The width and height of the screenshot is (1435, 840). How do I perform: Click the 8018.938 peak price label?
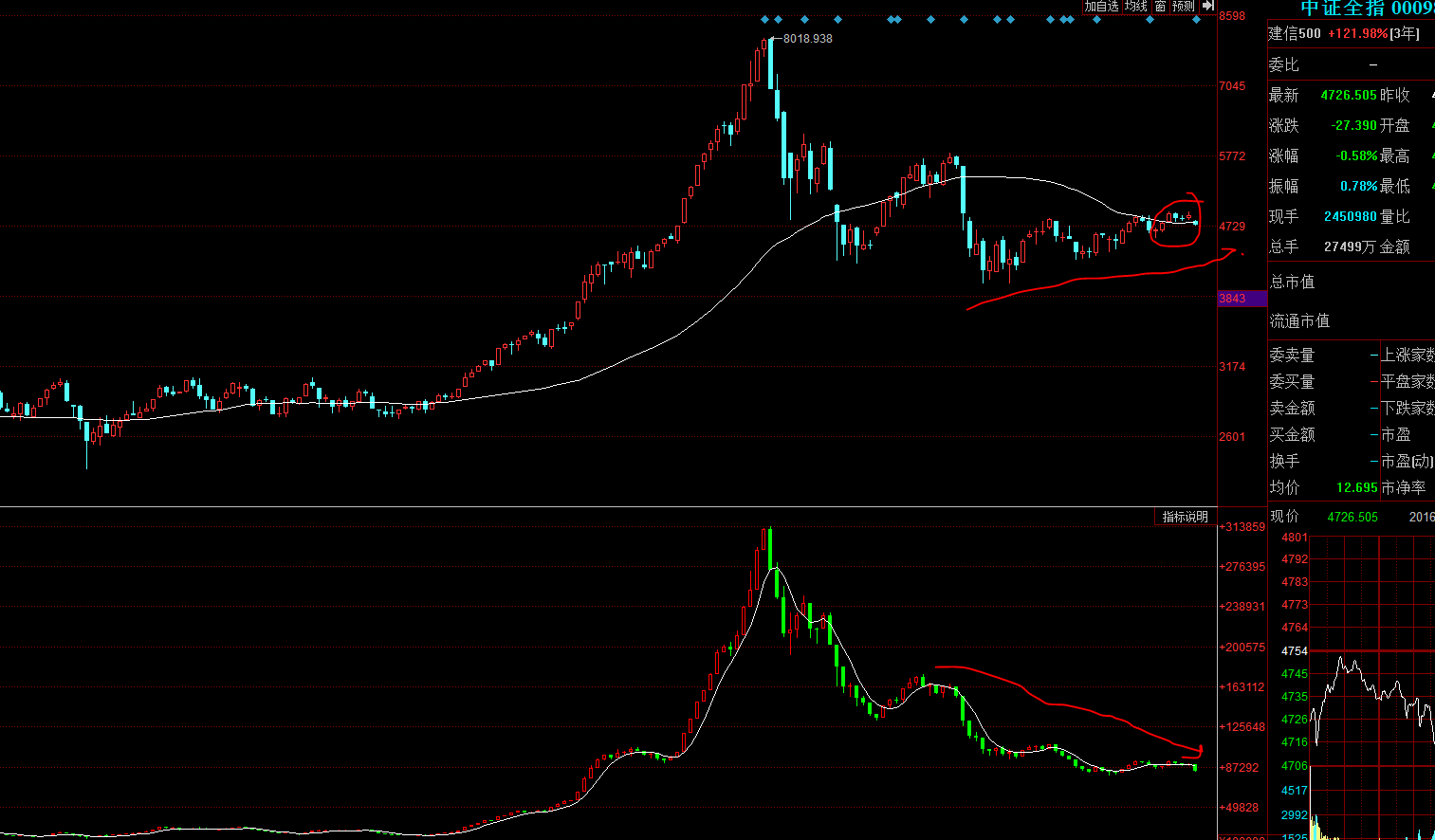click(808, 39)
